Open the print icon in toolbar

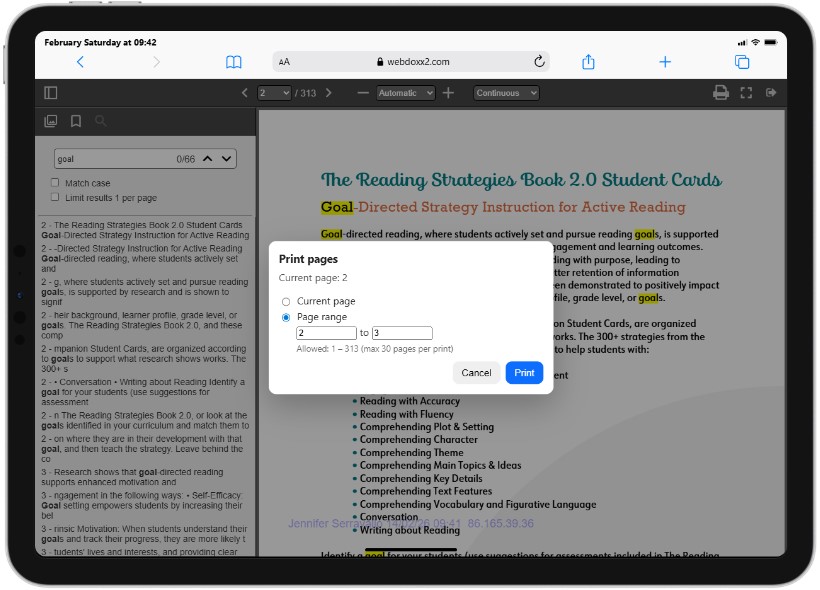click(721, 93)
